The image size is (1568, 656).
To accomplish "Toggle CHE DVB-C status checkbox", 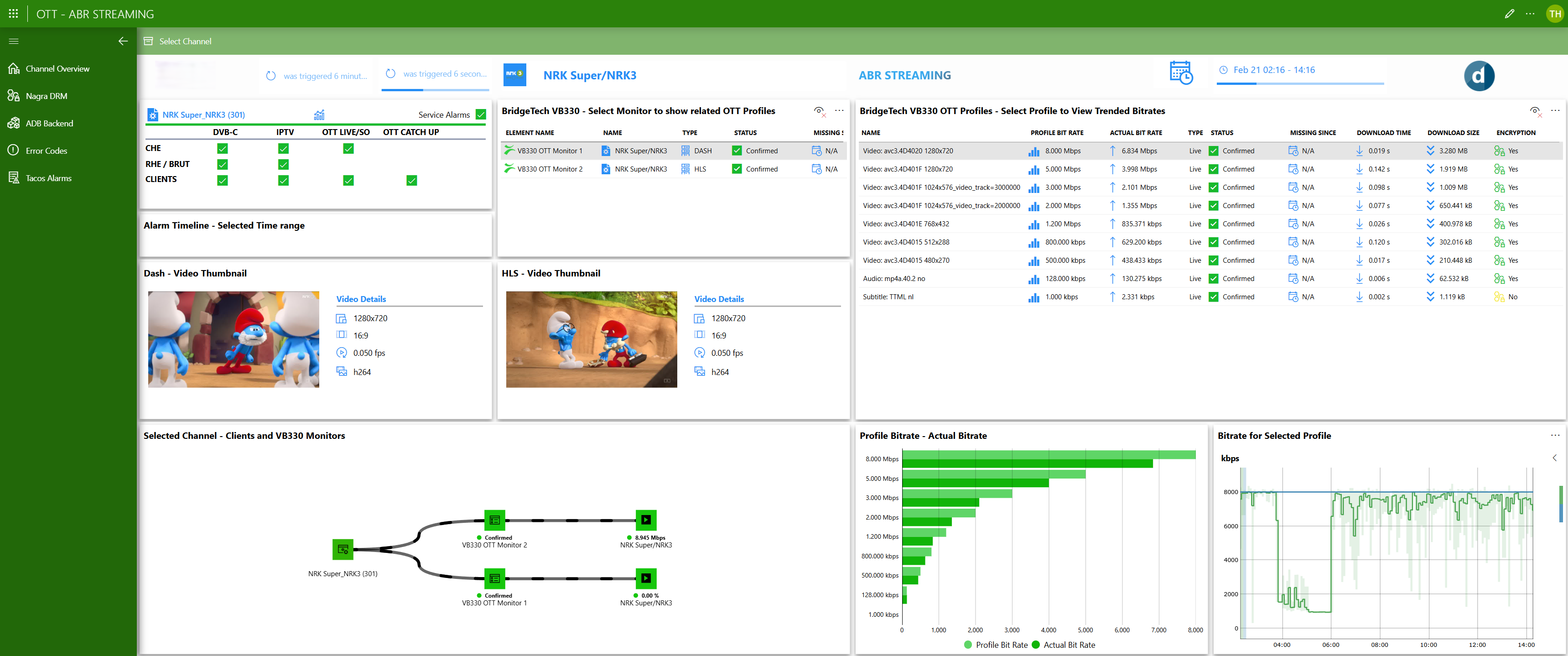I will 223,149.
